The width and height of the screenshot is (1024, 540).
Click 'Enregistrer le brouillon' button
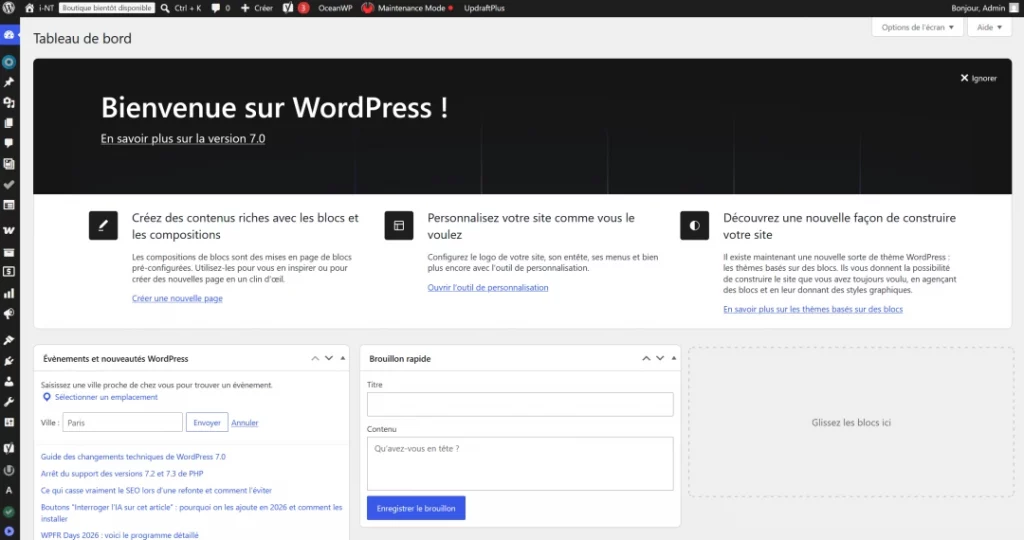(416, 508)
